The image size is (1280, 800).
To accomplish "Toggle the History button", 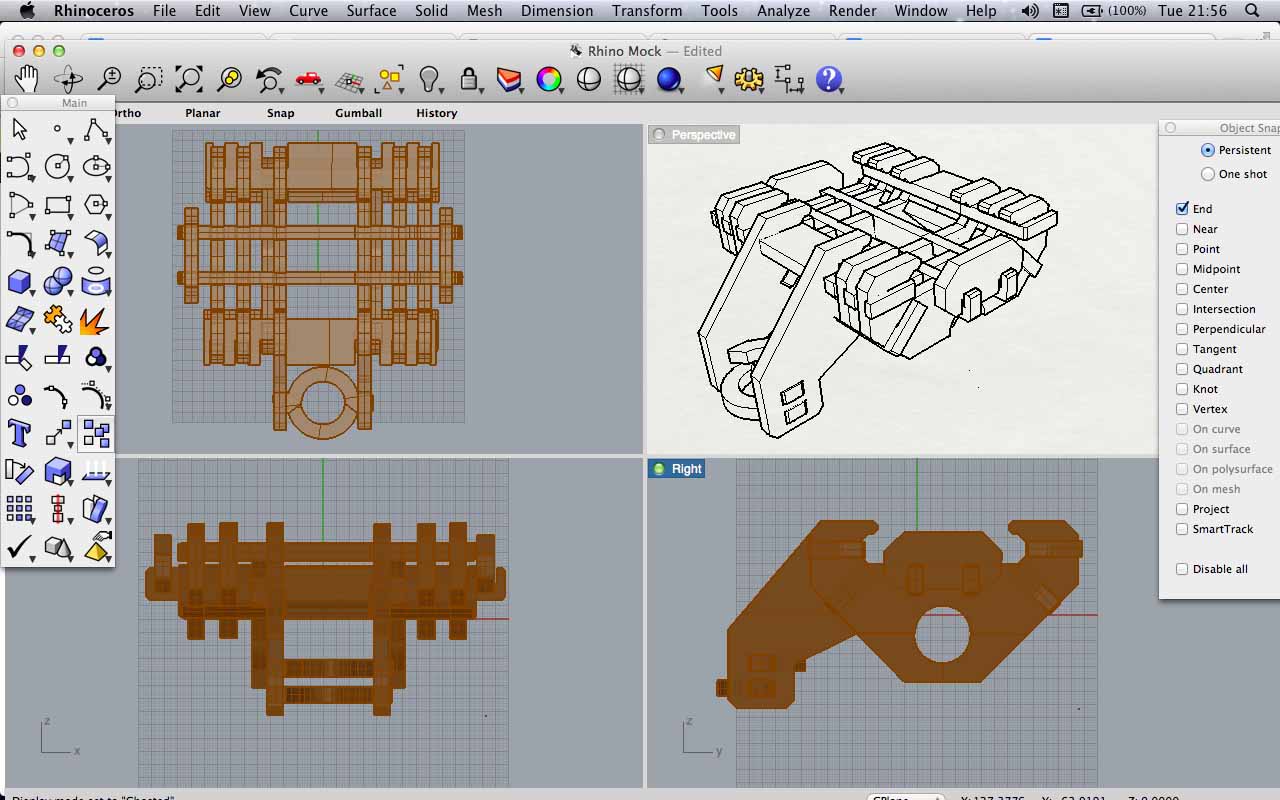I will (437, 113).
